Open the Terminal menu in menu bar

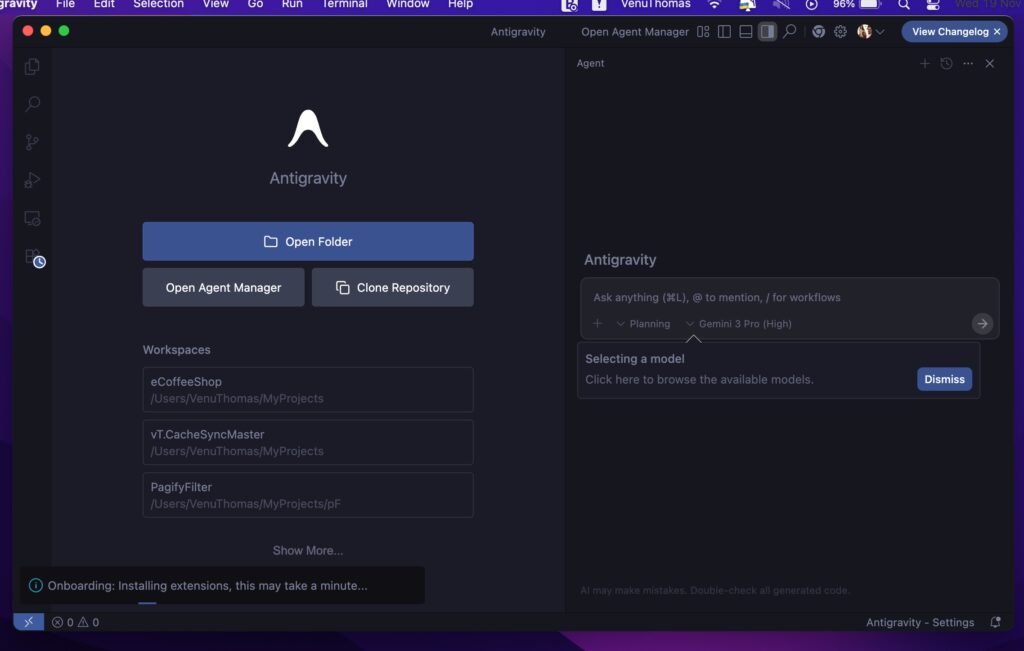click(x=342, y=4)
